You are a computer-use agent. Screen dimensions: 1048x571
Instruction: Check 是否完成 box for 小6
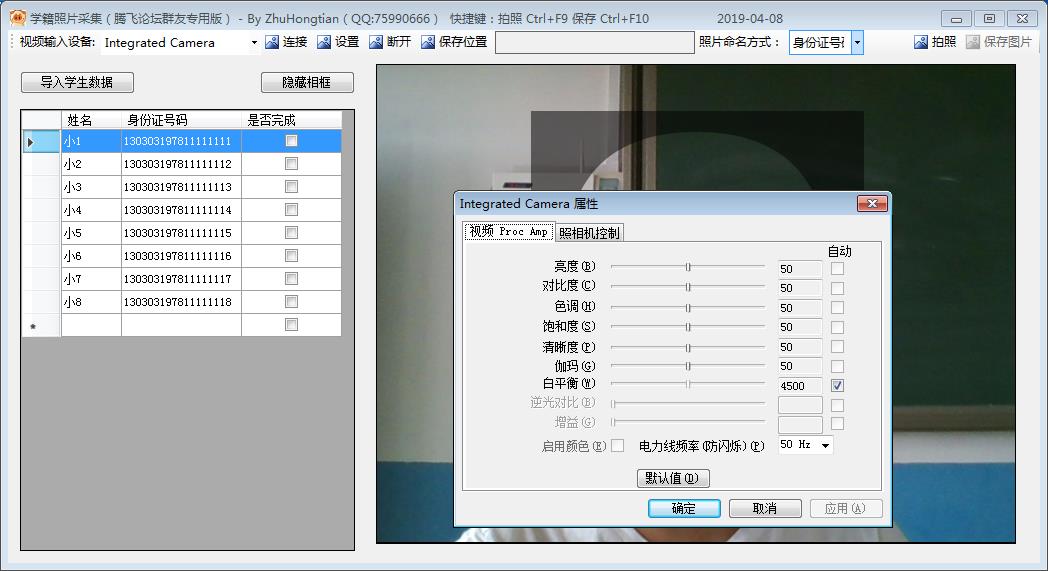coord(291,255)
